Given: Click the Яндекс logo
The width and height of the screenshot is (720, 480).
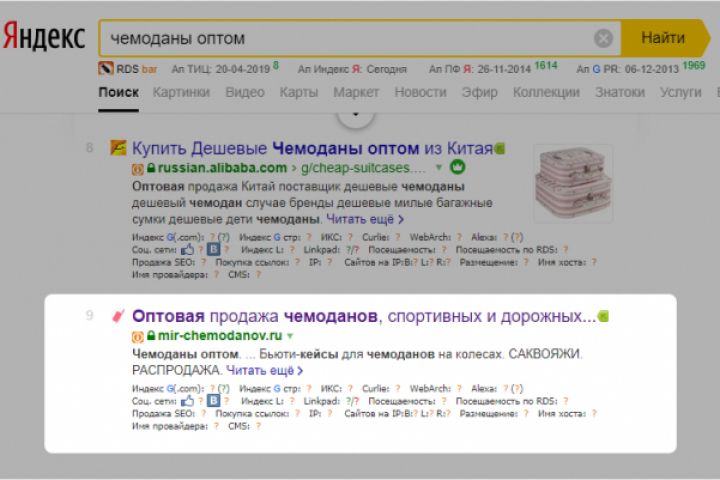Looking at the screenshot, I should tap(44, 37).
